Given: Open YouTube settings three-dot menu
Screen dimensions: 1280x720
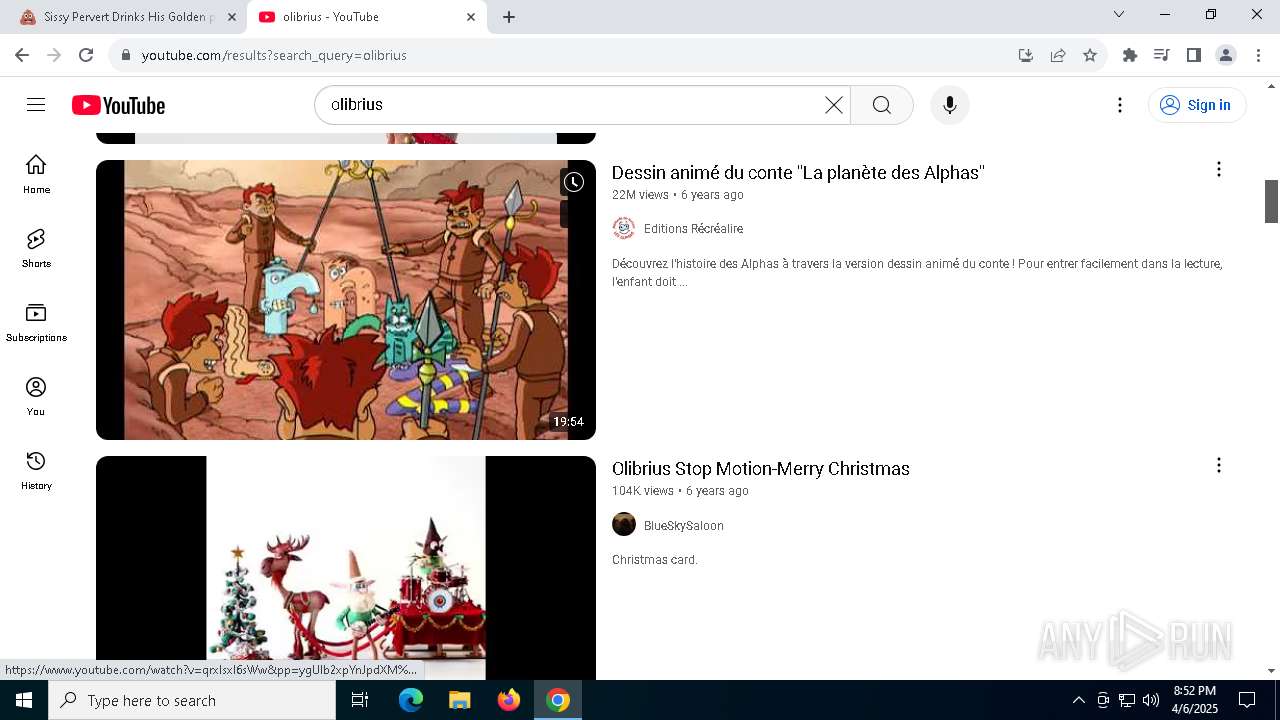Looking at the screenshot, I should [x=1120, y=105].
